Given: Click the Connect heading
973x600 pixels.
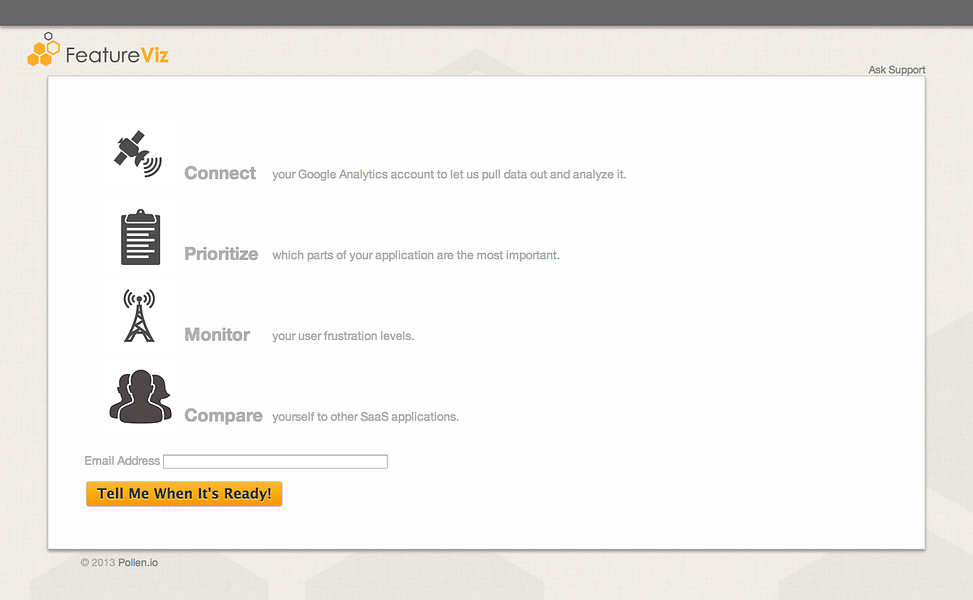Looking at the screenshot, I should (220, 173).
